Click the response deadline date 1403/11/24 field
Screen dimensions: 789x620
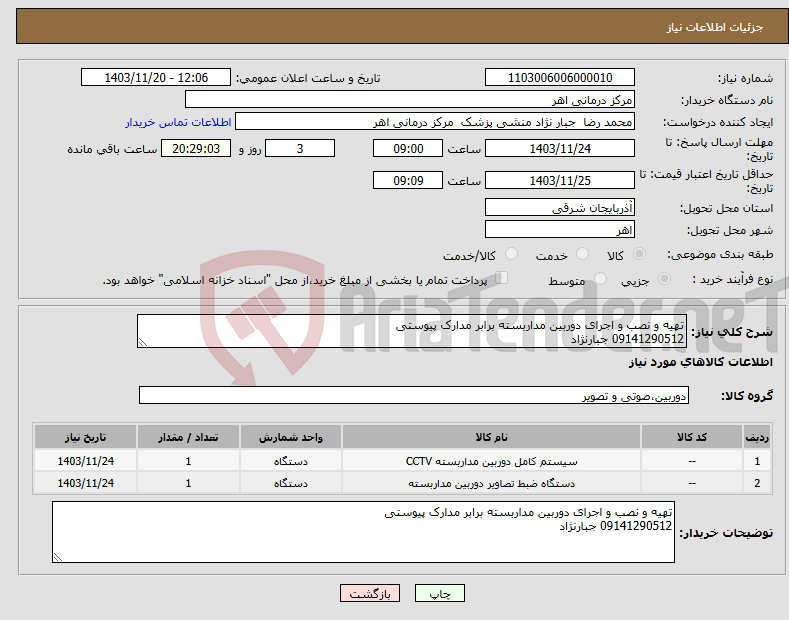tap(560, 148)
